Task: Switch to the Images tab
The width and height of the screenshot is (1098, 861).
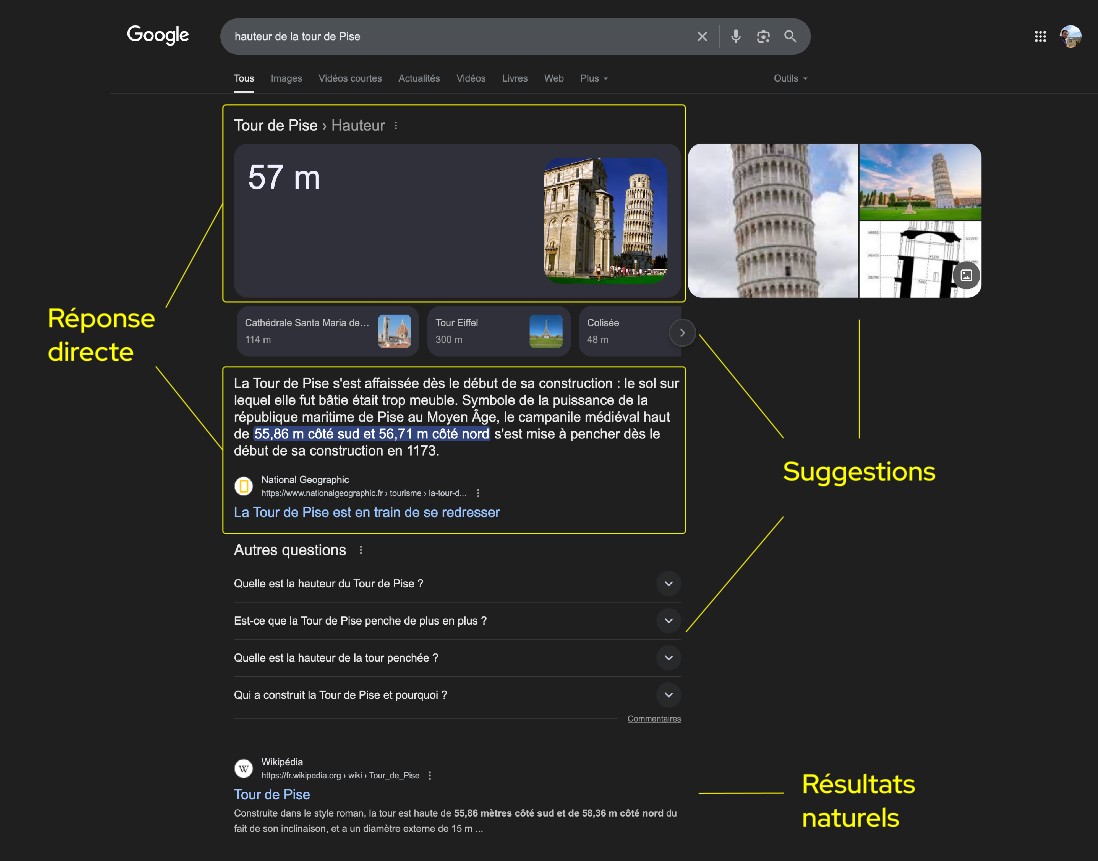Action: pos(286,79)
